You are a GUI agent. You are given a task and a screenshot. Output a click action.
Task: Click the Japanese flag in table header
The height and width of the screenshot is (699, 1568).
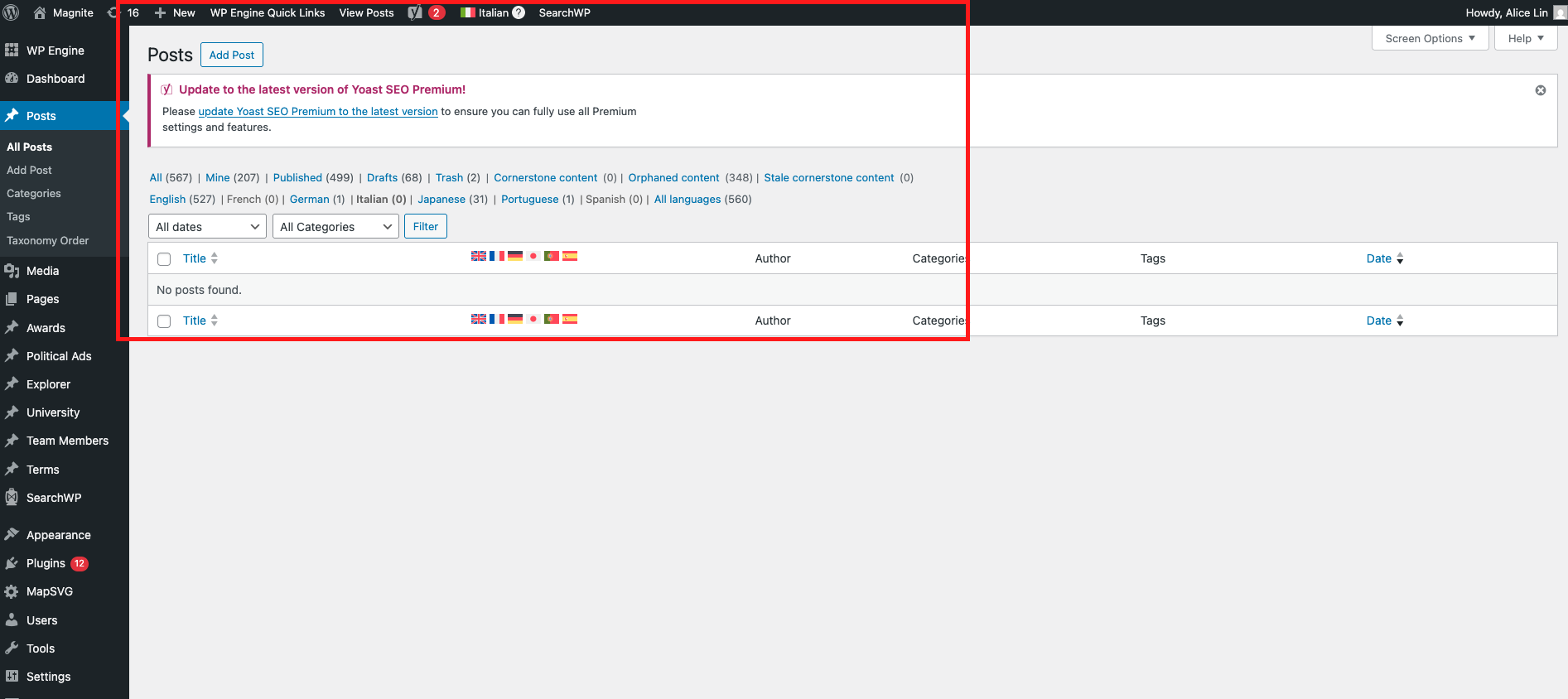(x=533, y=256)
